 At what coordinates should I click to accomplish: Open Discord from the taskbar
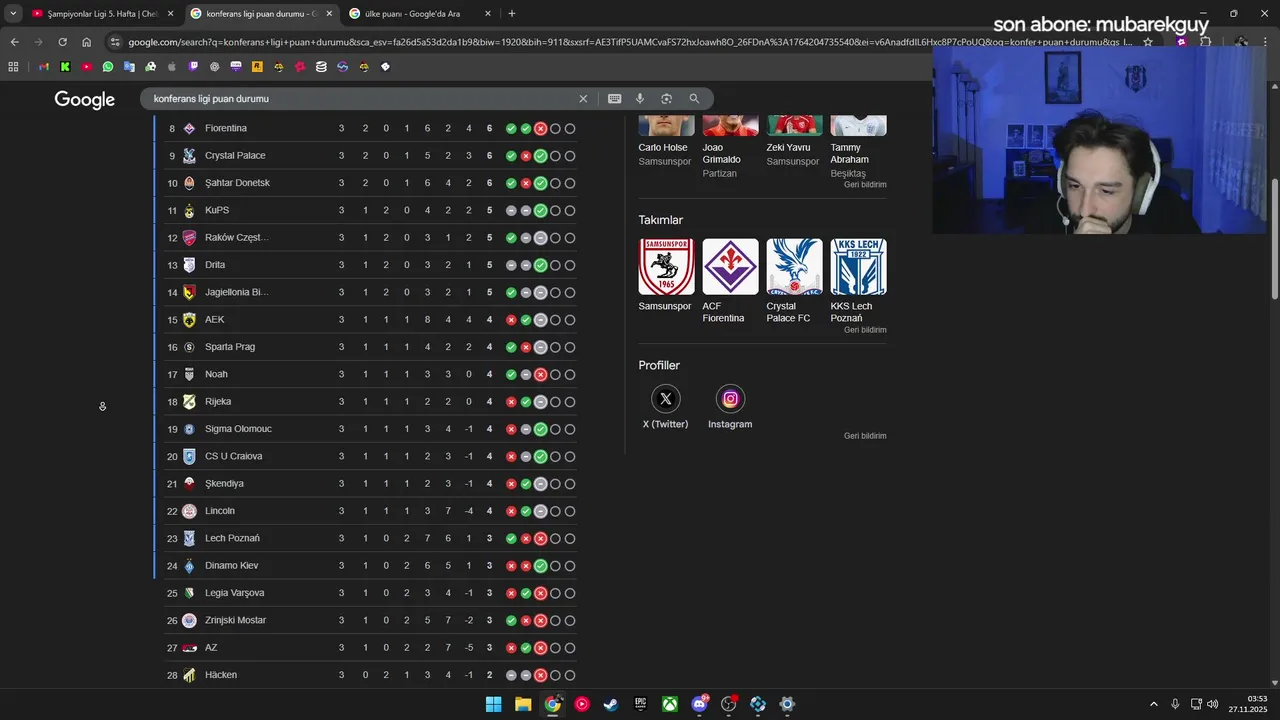point(699,704)
